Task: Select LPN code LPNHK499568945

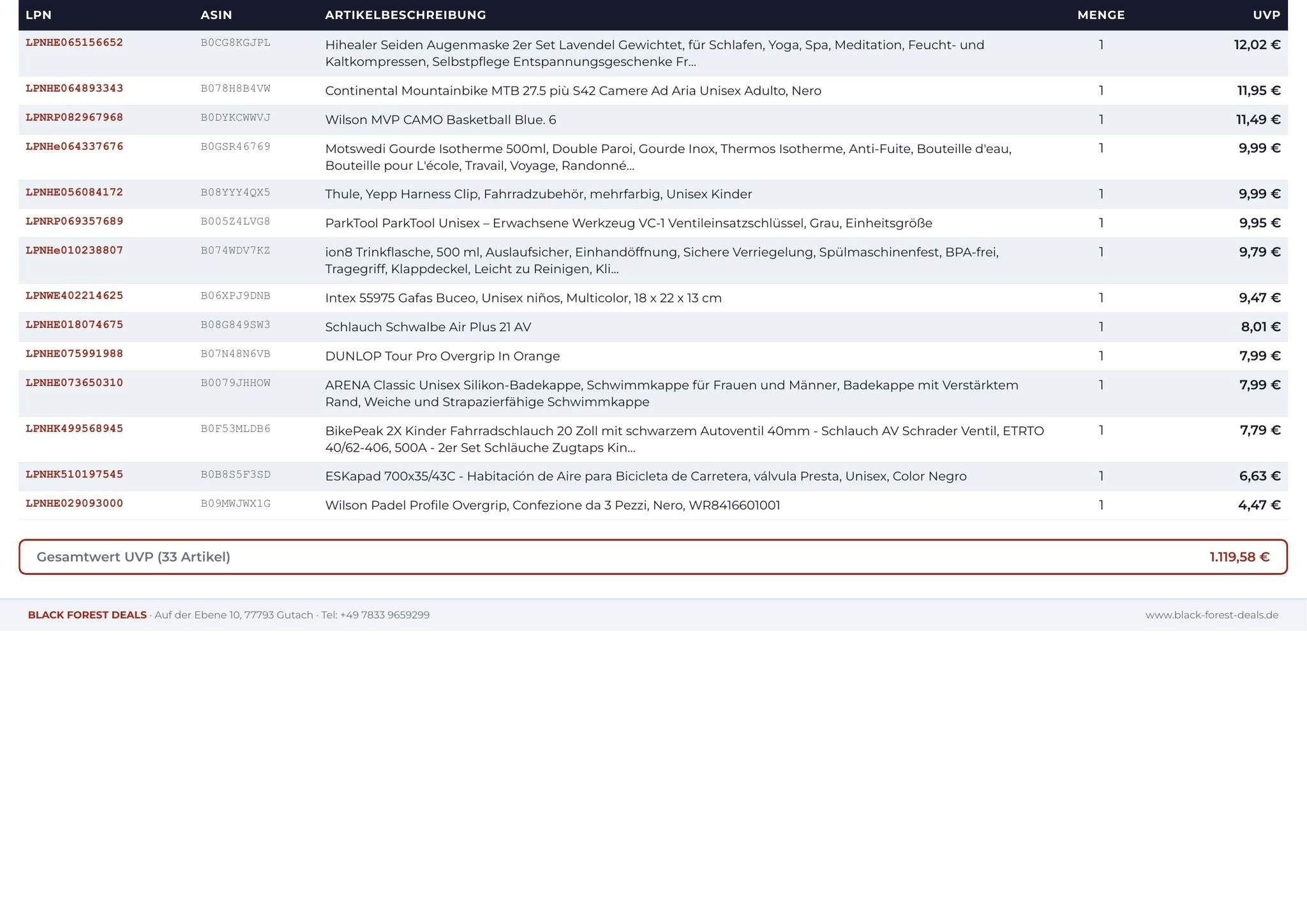Action: click(x=74, y=429)
